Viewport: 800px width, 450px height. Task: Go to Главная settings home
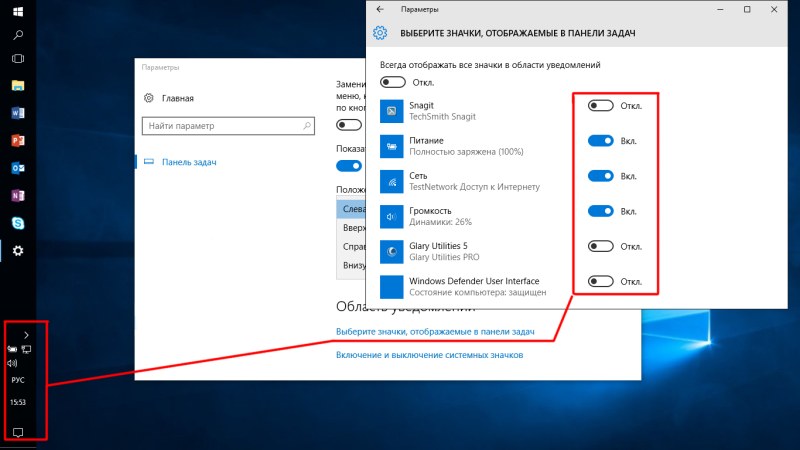(177, 98)
